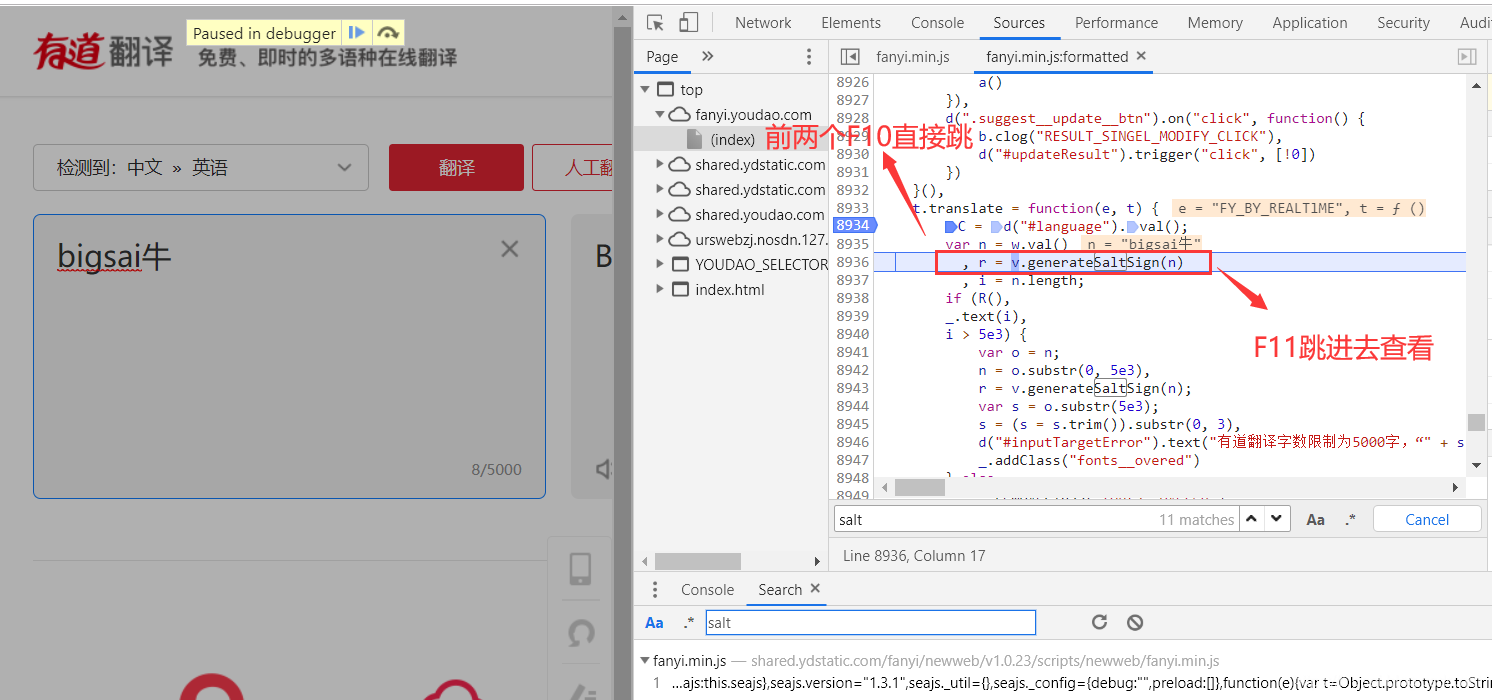Hide the navigator sidebar pane
Viewport: 1492px width, 700px height.
850,57
